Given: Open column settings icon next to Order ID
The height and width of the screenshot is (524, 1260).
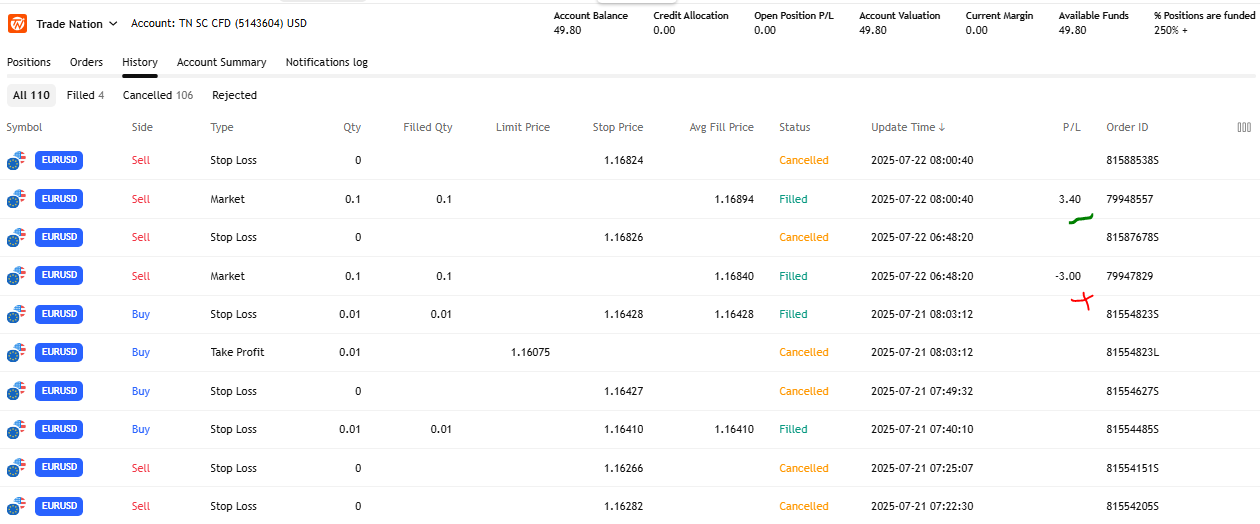Looking at the screenshot, I should (1244, 127).
